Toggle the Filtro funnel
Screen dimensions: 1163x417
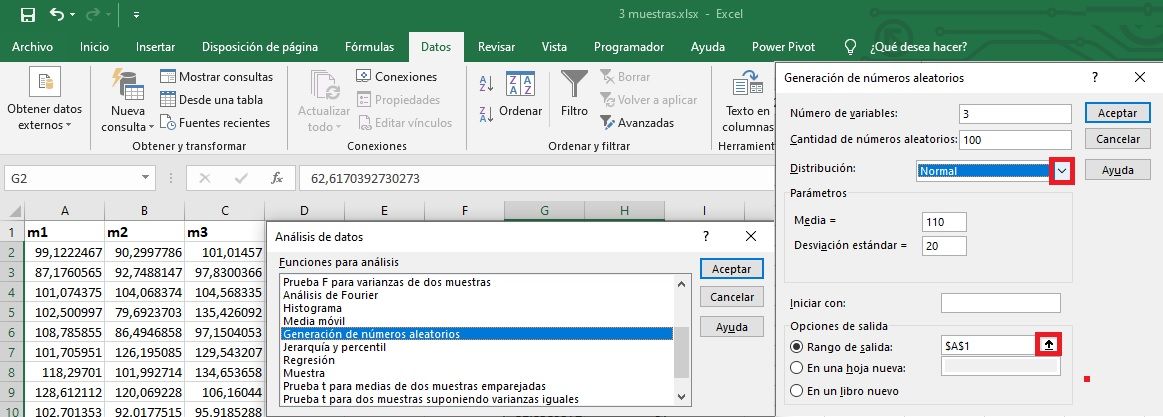(x=574, y=94)
